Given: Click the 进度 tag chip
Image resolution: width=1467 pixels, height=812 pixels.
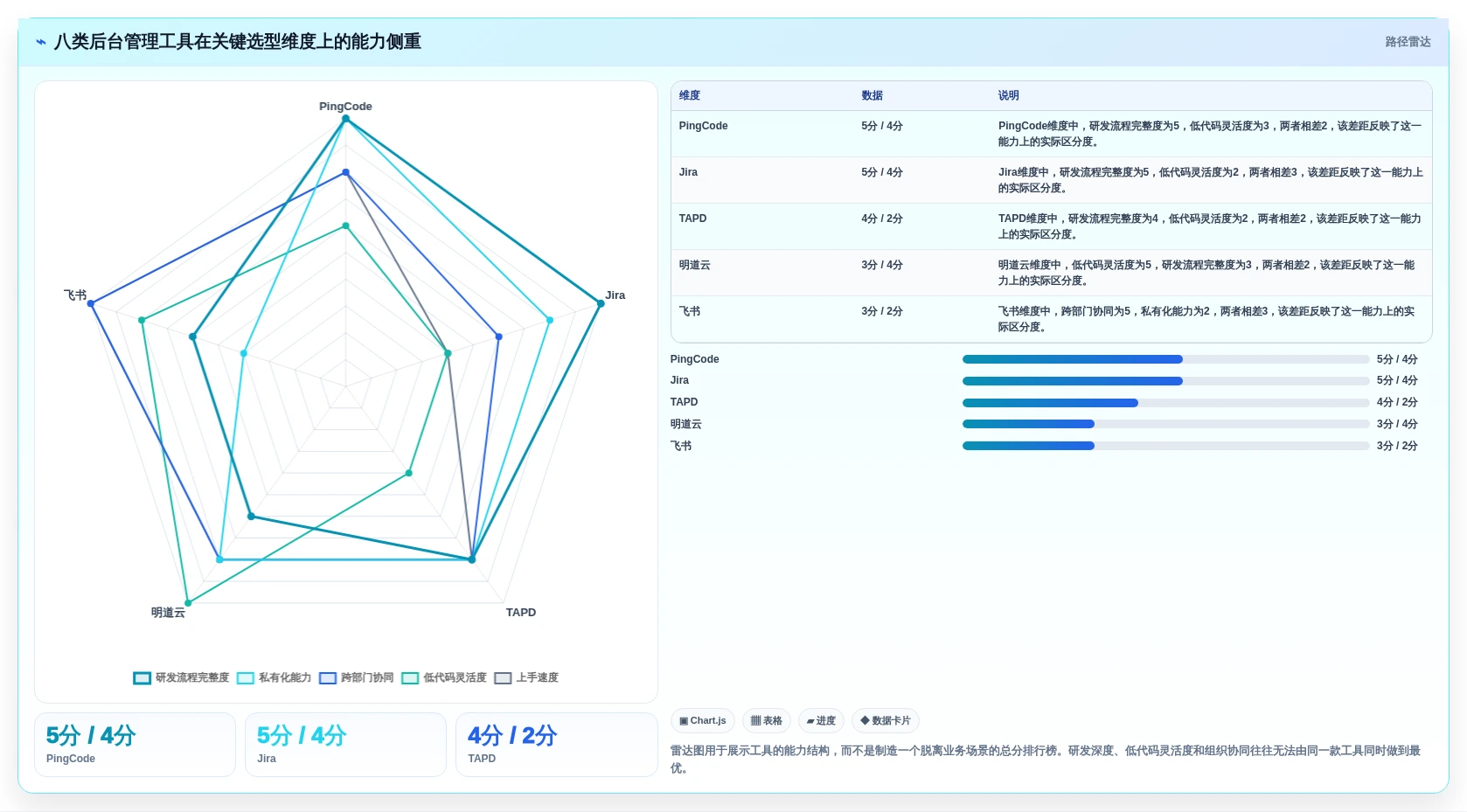Looking at the screenshot, I should point(821,721).
